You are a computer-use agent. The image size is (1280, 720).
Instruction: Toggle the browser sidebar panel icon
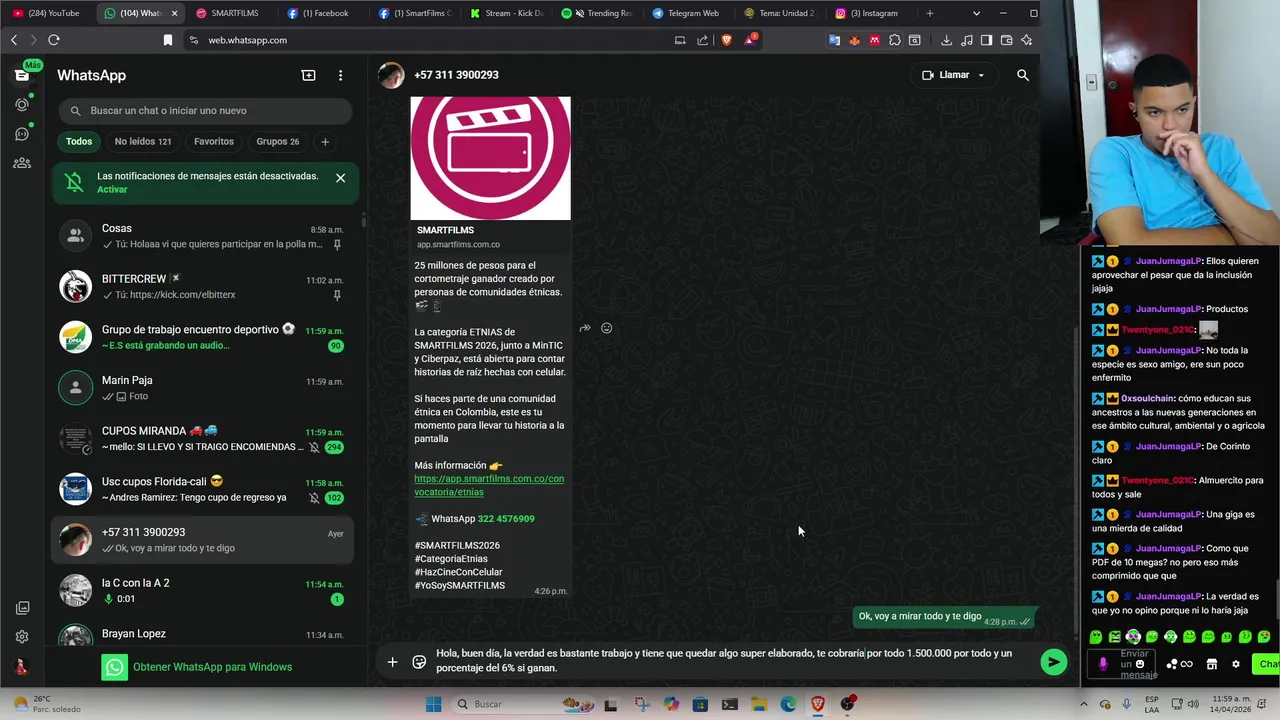point(986,40)
